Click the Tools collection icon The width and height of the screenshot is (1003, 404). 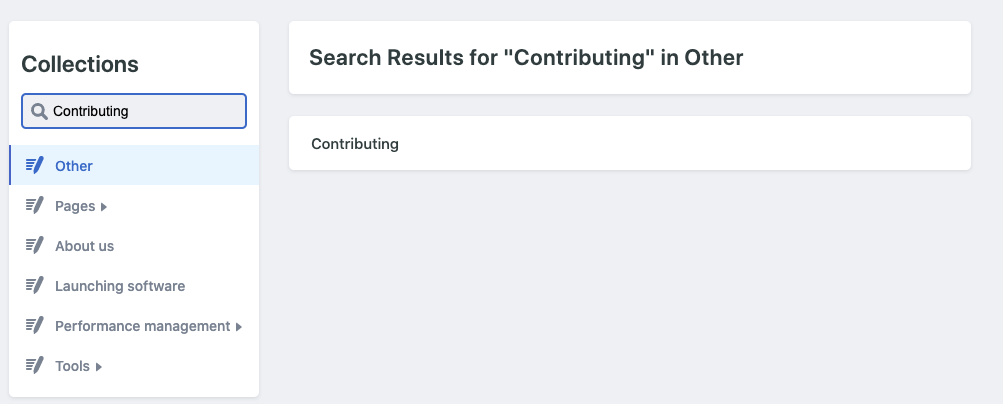click(x=35, y=366)
